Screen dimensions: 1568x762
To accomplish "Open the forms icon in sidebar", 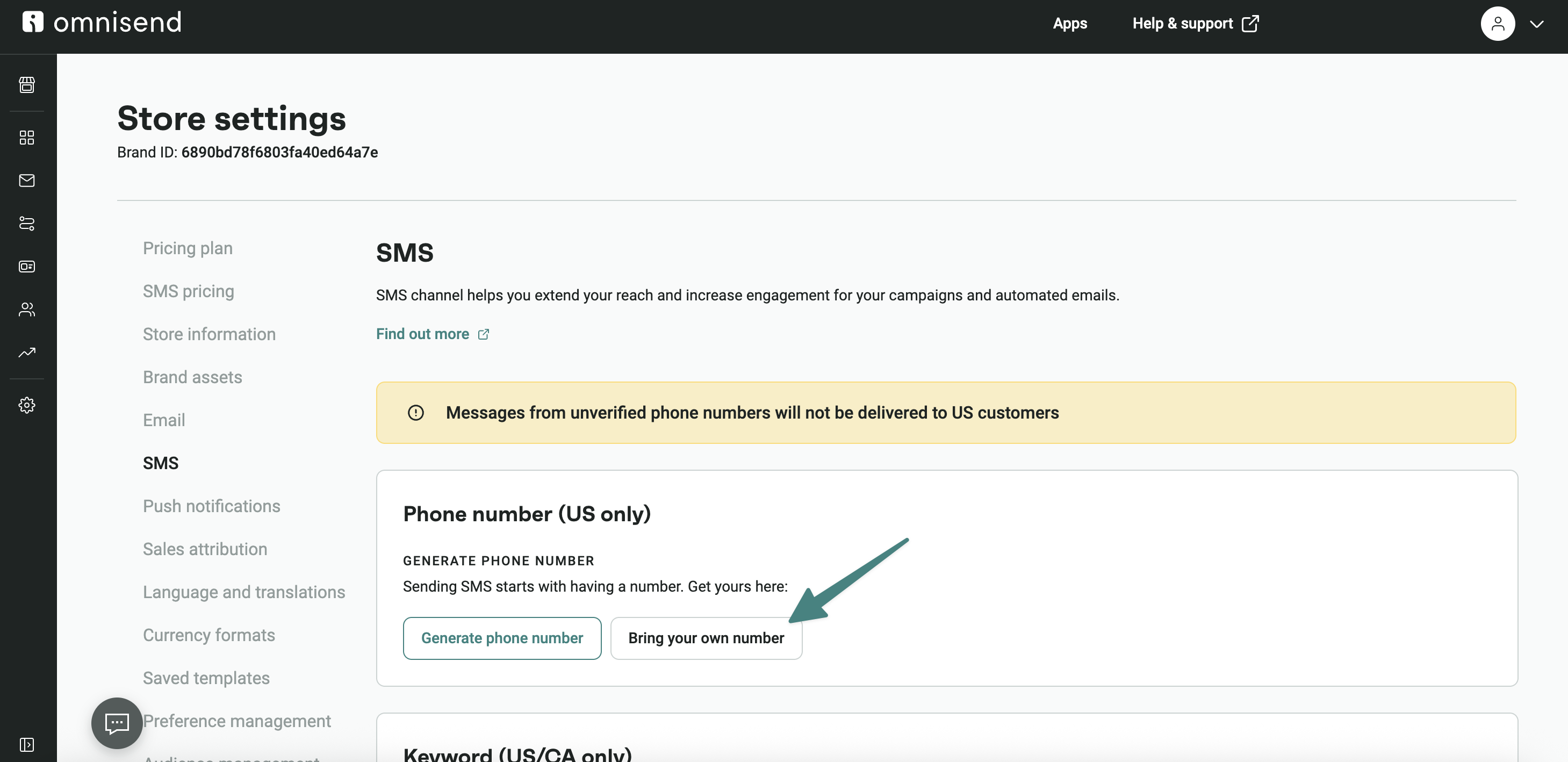I will [x=27, y=267].
